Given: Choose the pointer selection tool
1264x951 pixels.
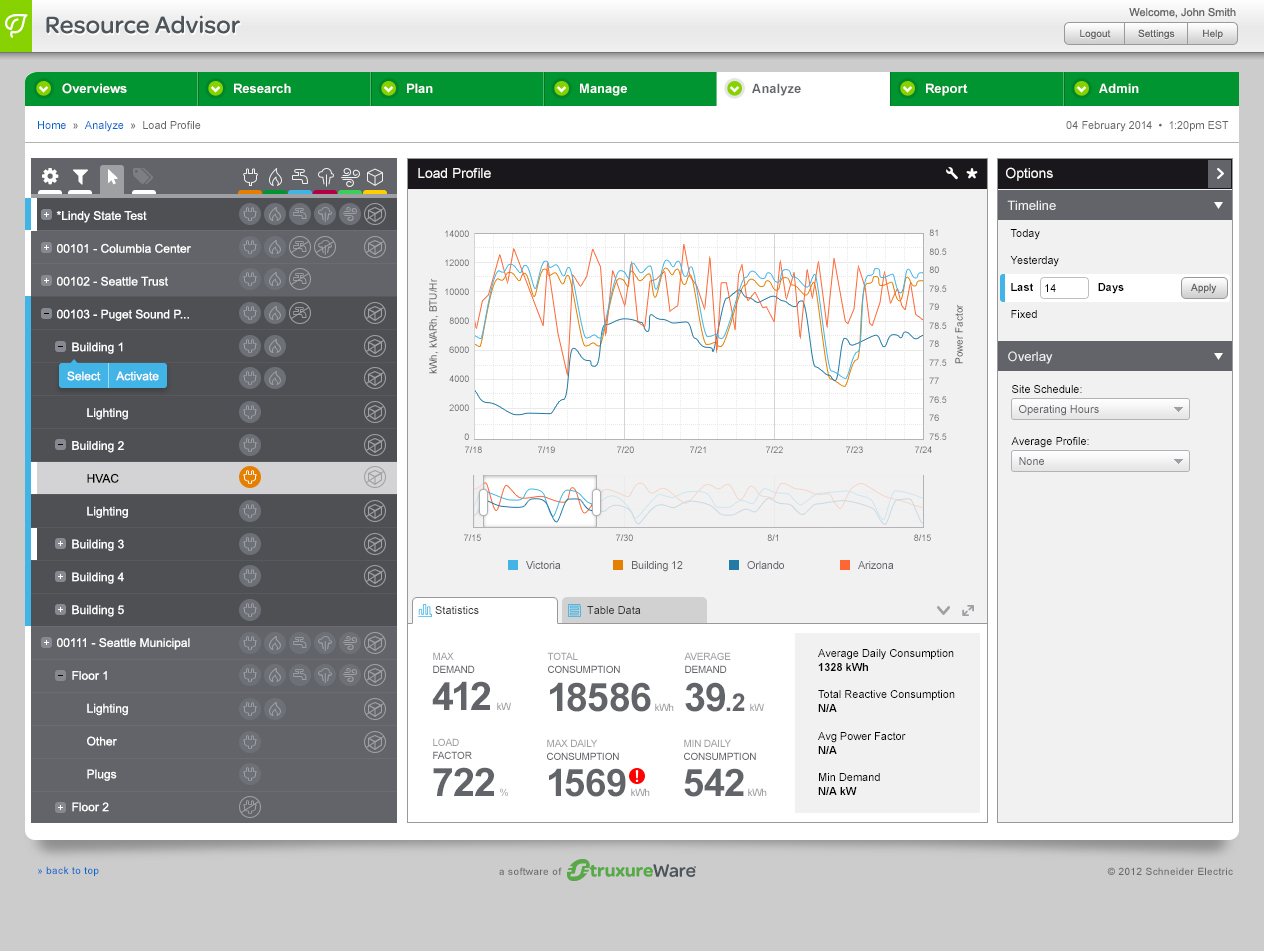Looking at the screenshot, I should pos(112,177).
